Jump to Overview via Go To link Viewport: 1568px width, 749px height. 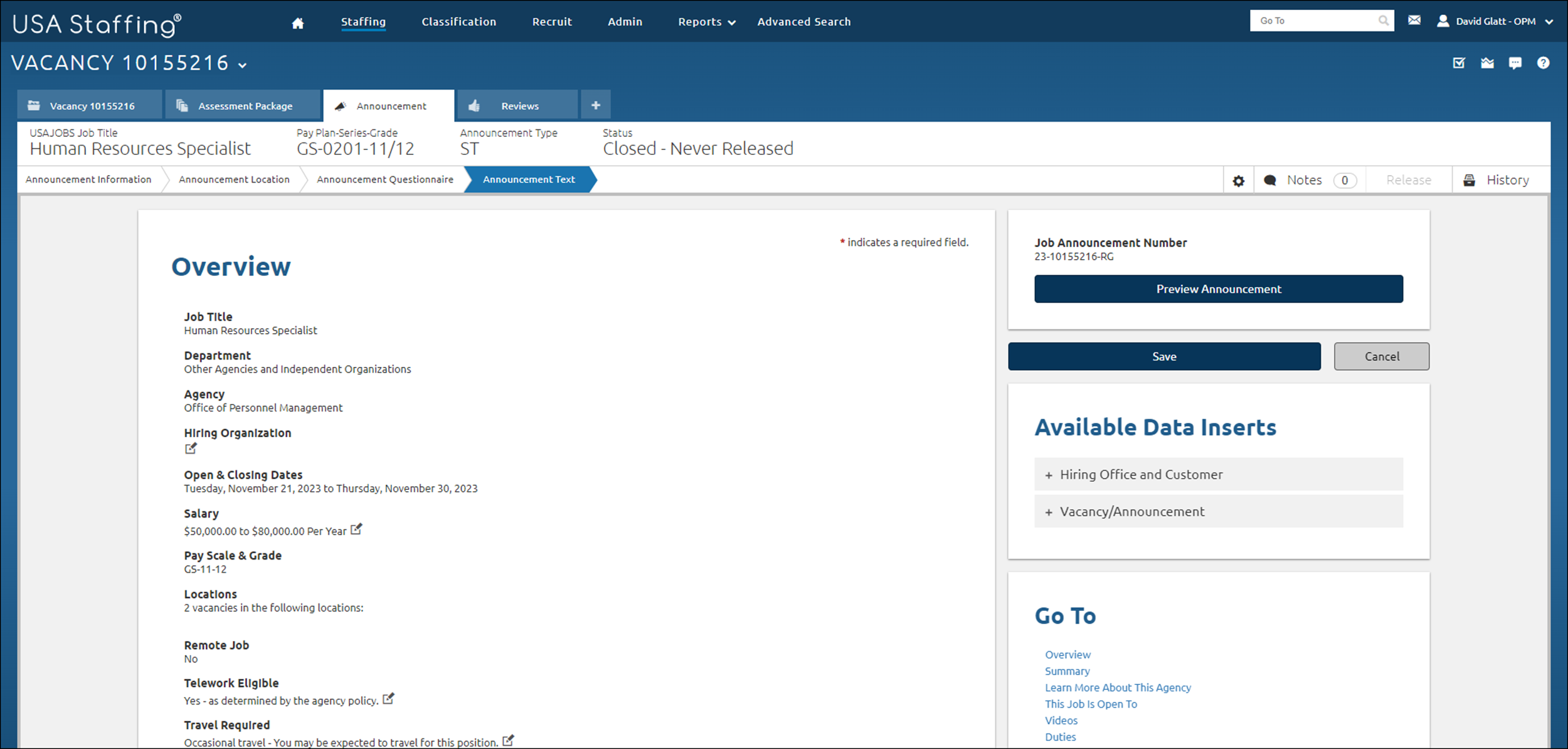tap(1067, 654)
